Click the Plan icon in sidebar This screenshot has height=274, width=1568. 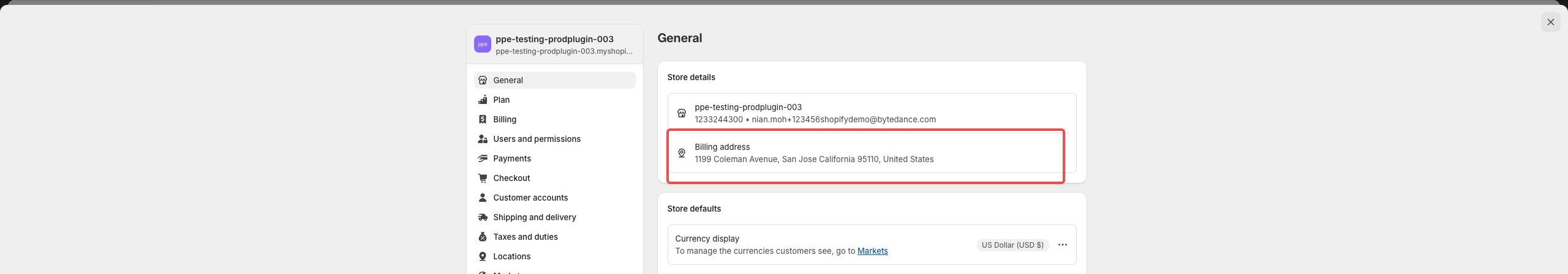tap(483, 100)
